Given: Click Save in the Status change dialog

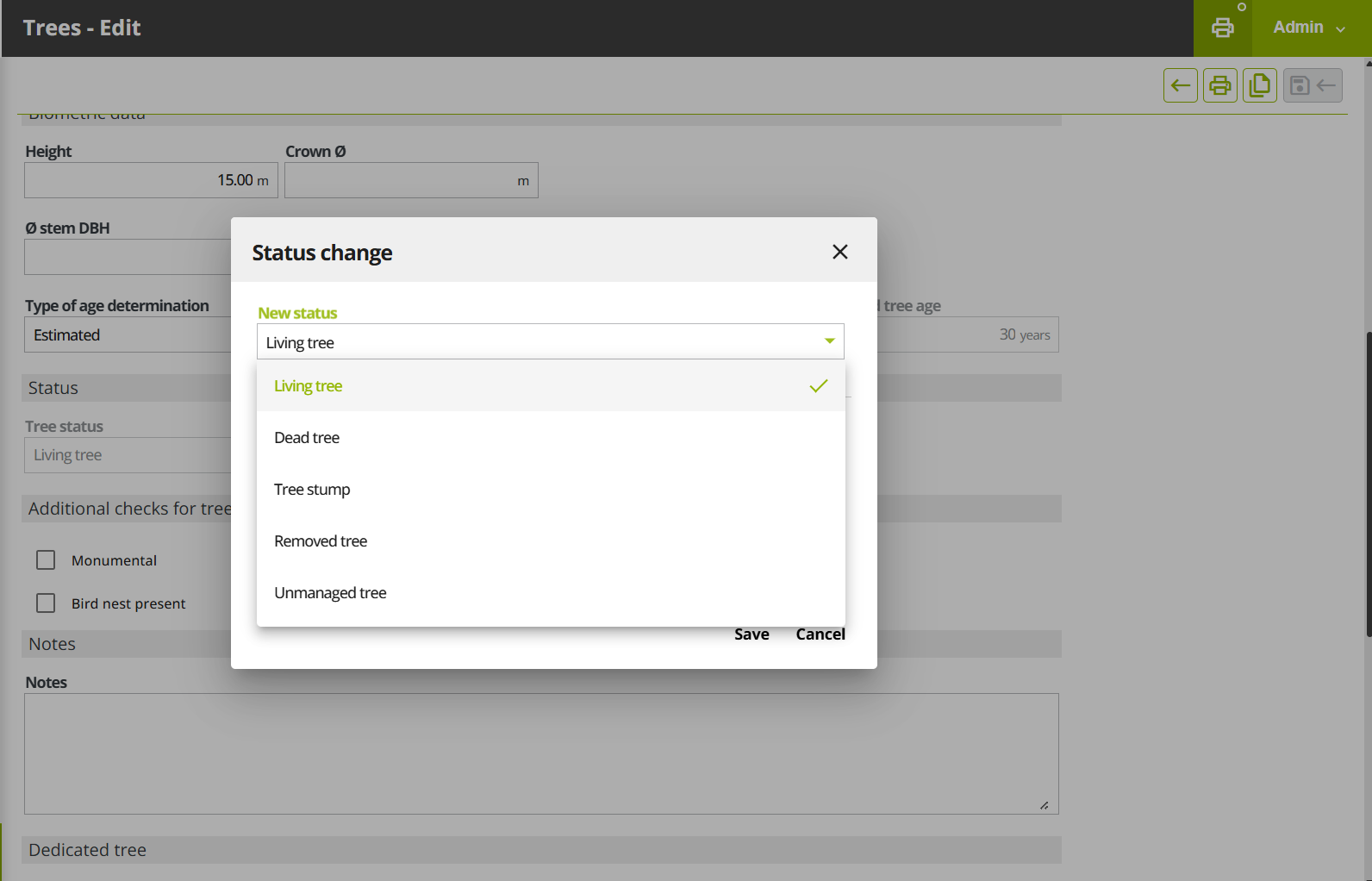Looking at the screenshot, I should click(751, 634).
